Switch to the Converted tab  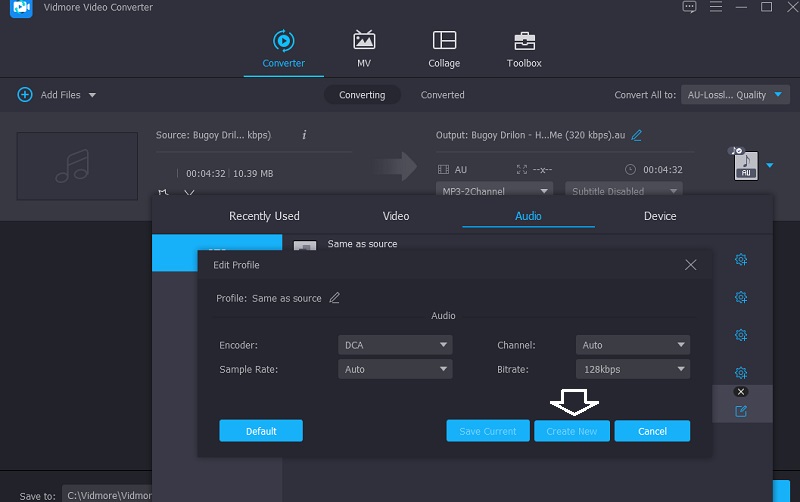coord(442,95)
